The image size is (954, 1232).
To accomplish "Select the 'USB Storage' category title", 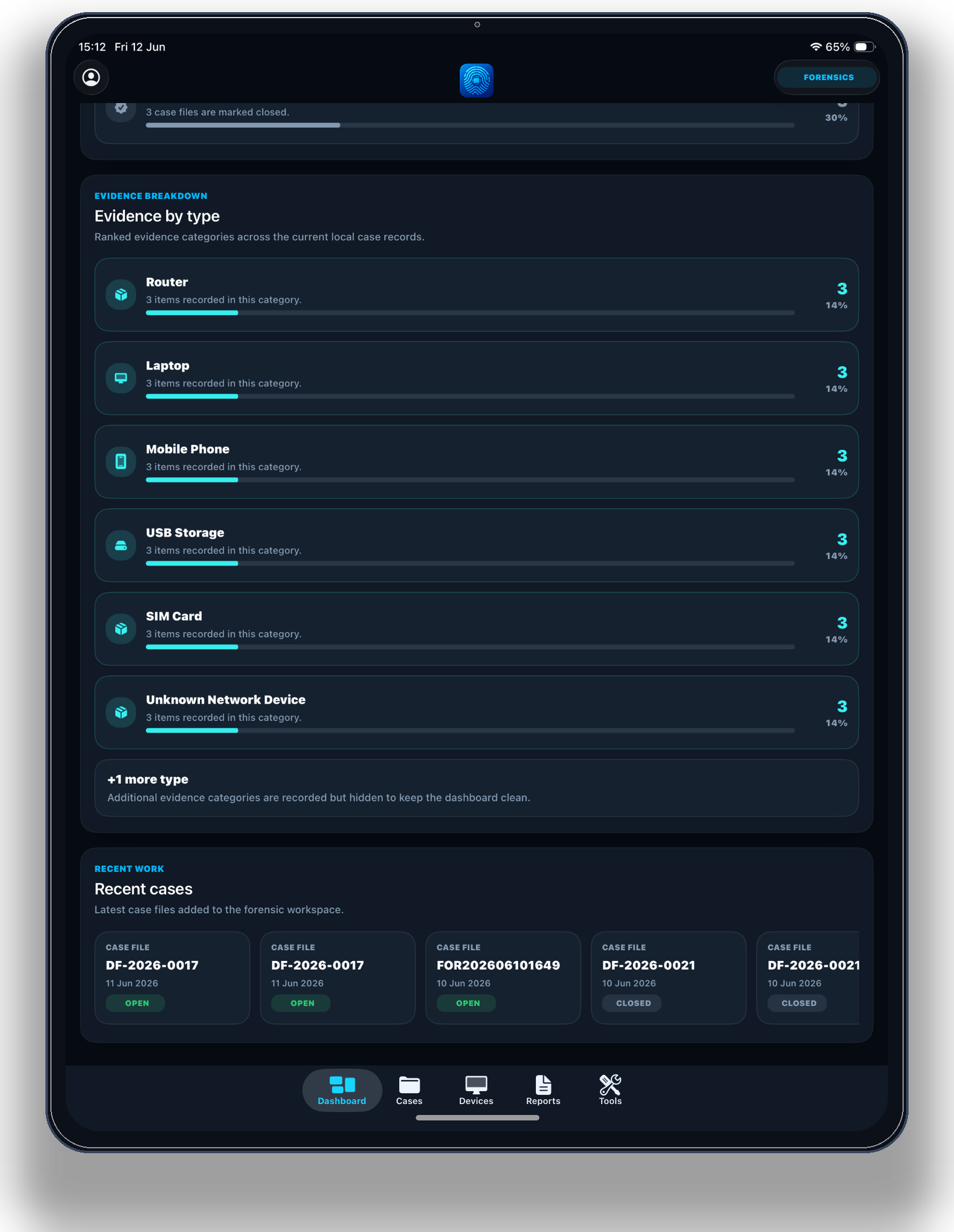I will 185,533.
